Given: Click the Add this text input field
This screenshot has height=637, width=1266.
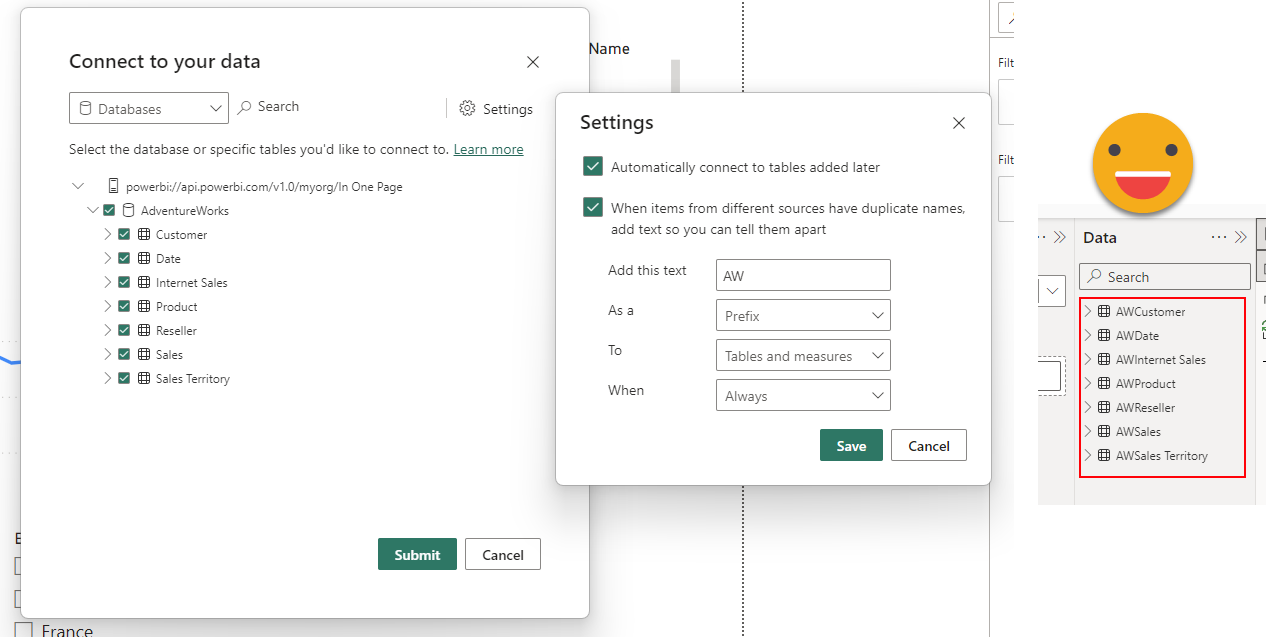Looking at the screenshot, I should pyautogui.click(x=803, y=276).
